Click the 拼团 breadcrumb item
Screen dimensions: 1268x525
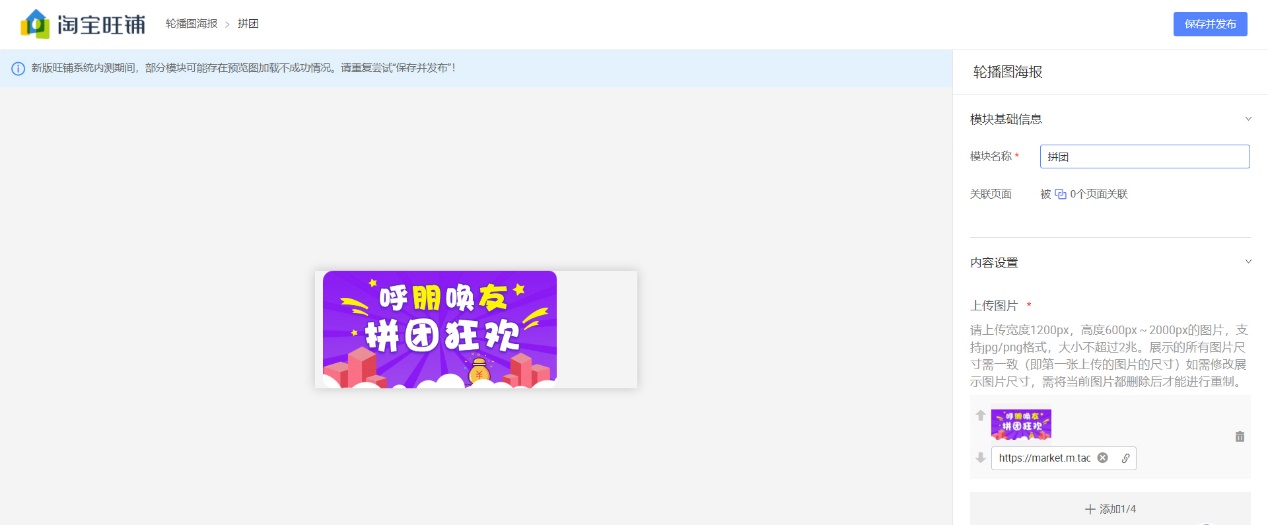[x=248, y=23]
